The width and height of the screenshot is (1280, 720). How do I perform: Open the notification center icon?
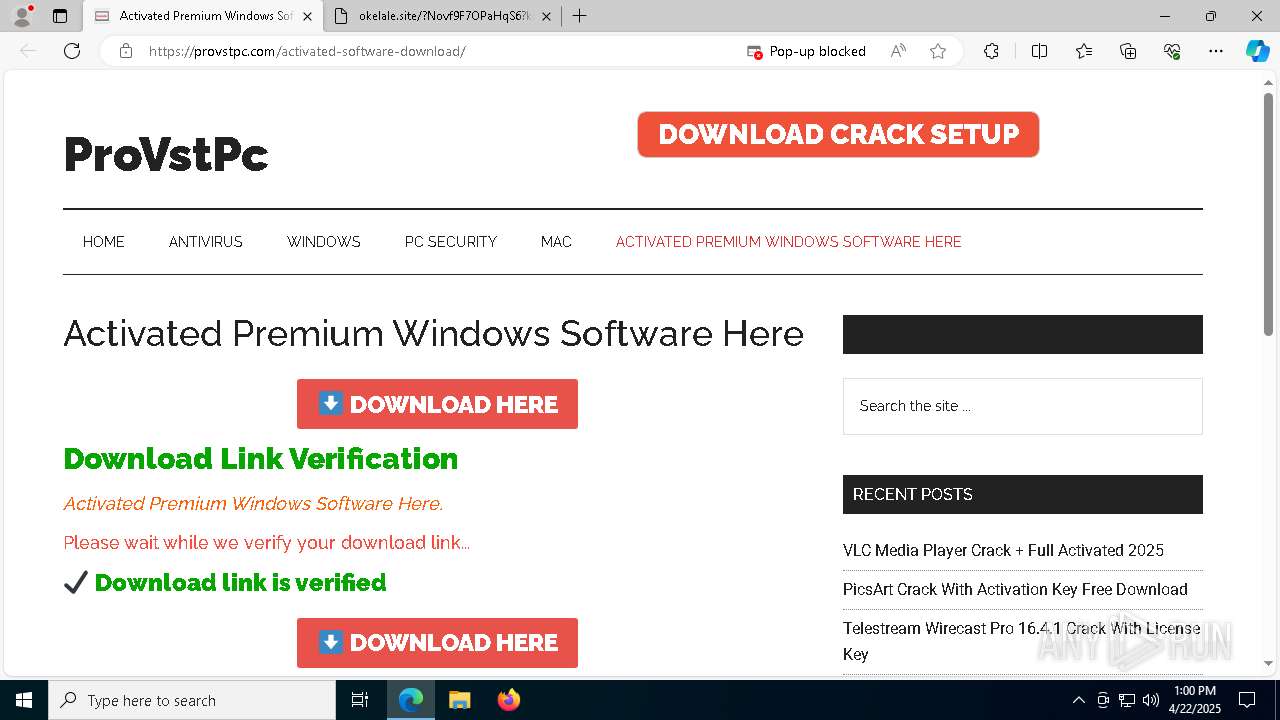[x=1247, y=700]
